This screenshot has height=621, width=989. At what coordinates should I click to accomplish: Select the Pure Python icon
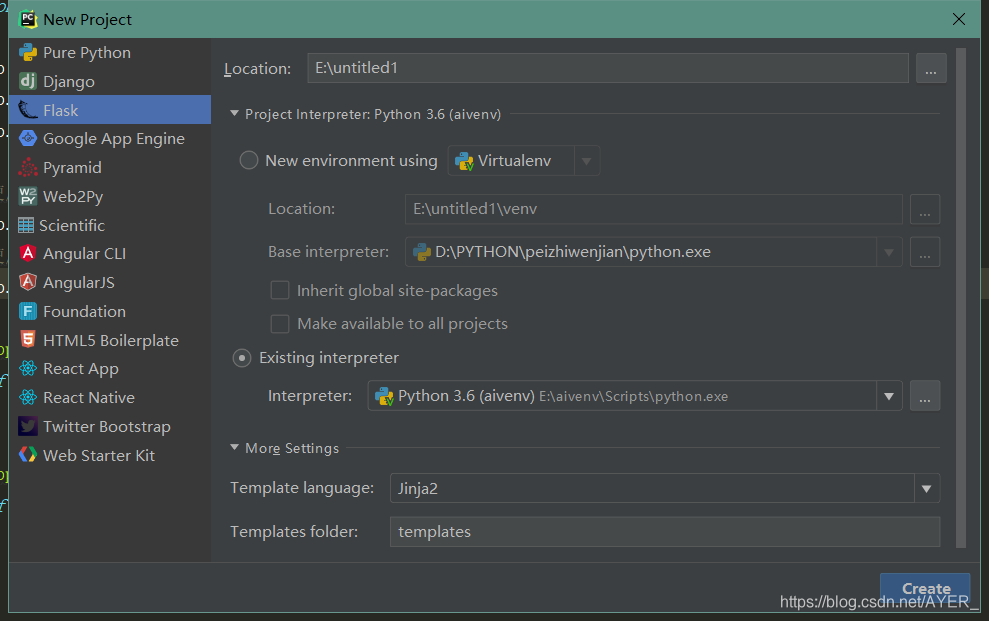tap(28, 52)
